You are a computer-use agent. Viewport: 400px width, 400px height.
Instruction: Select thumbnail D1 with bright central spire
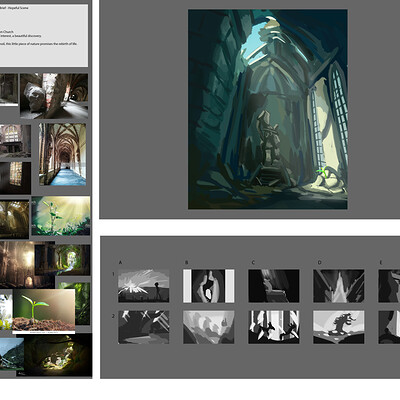[x=339, y=286]
